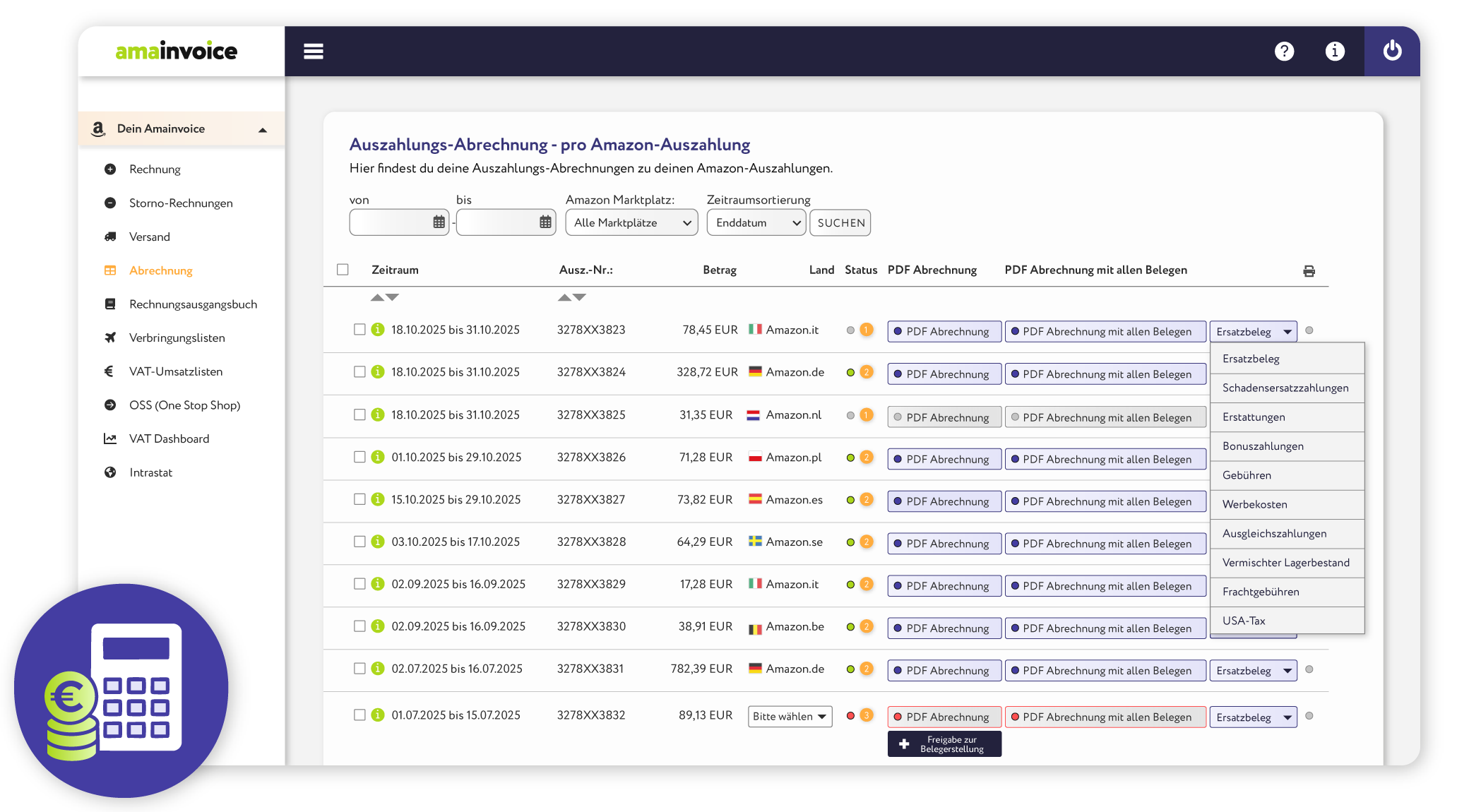
Task: Click the info icon in top bar
Action: (x=1335, y=52)
